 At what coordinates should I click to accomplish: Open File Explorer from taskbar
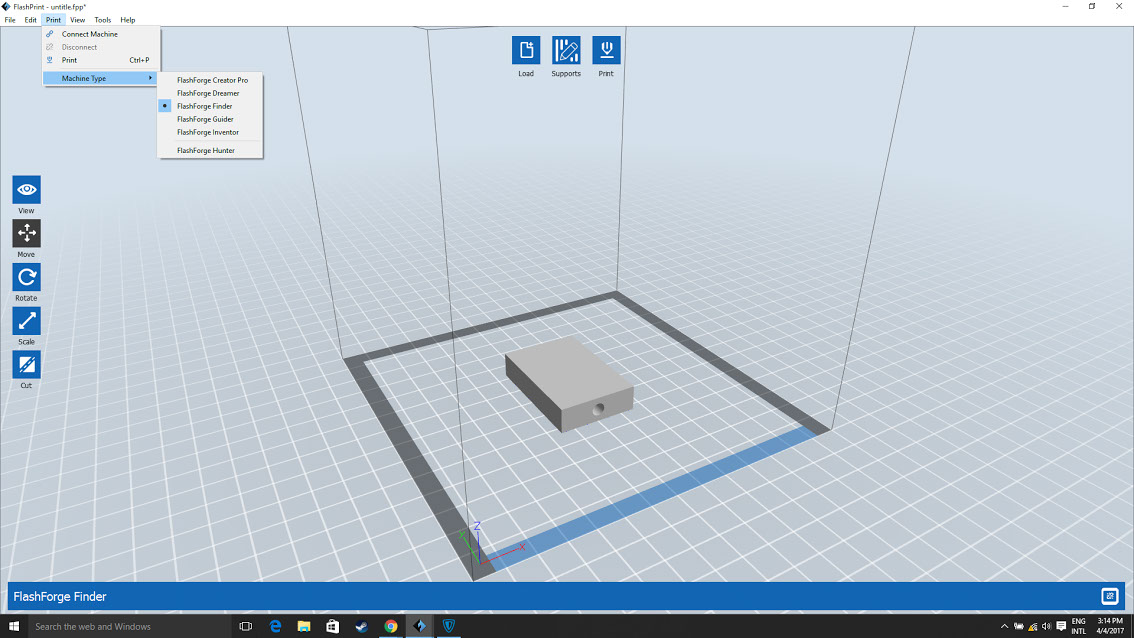(x=304, y=626)
